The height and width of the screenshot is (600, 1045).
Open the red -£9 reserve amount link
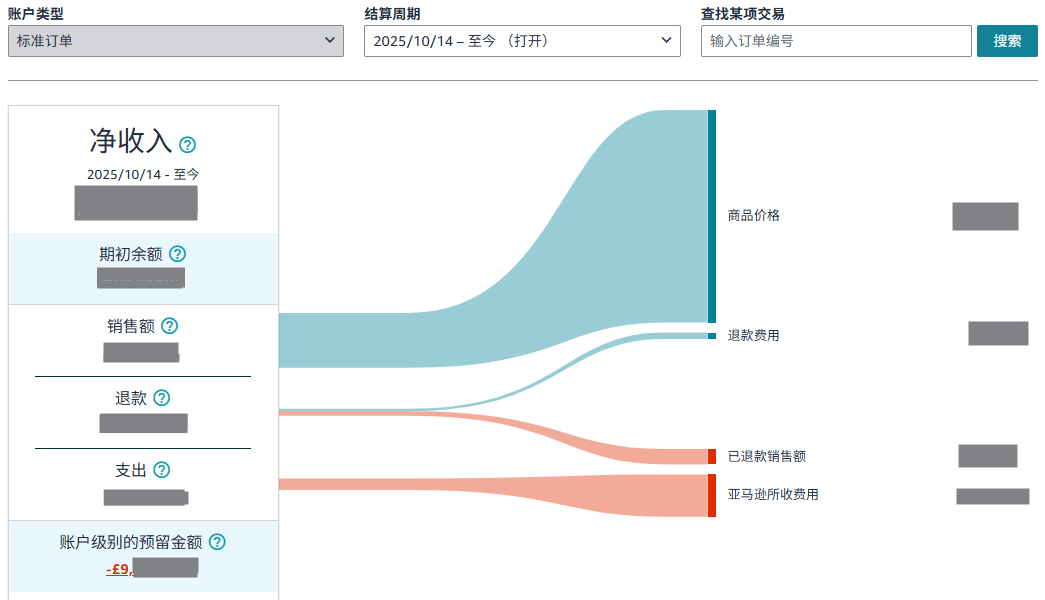click(120, 569)
